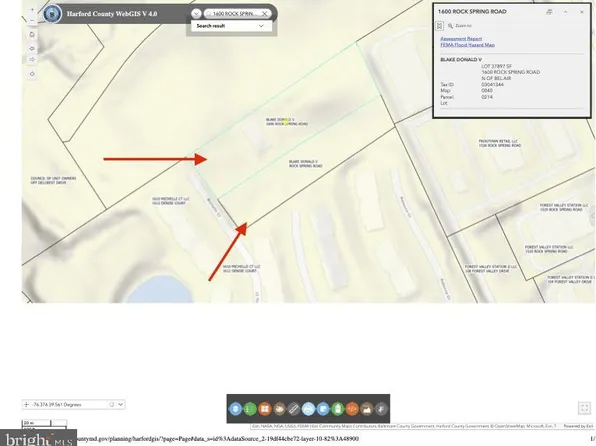This screenshot has width=596, height=446.
Task: Go forward to the next map extent
Action: pyautogui.click(x=32, y=59)
